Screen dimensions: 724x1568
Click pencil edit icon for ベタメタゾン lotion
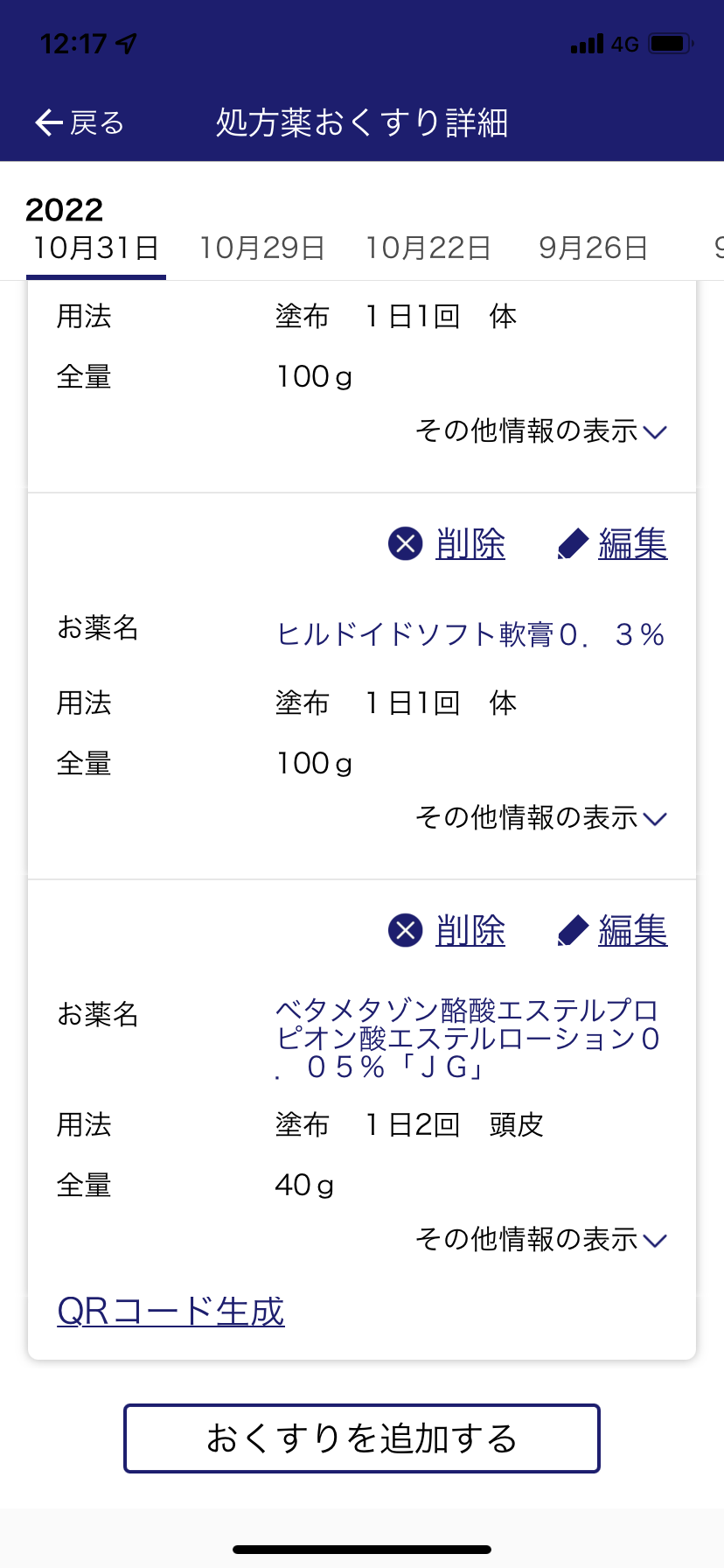(574, 931)
